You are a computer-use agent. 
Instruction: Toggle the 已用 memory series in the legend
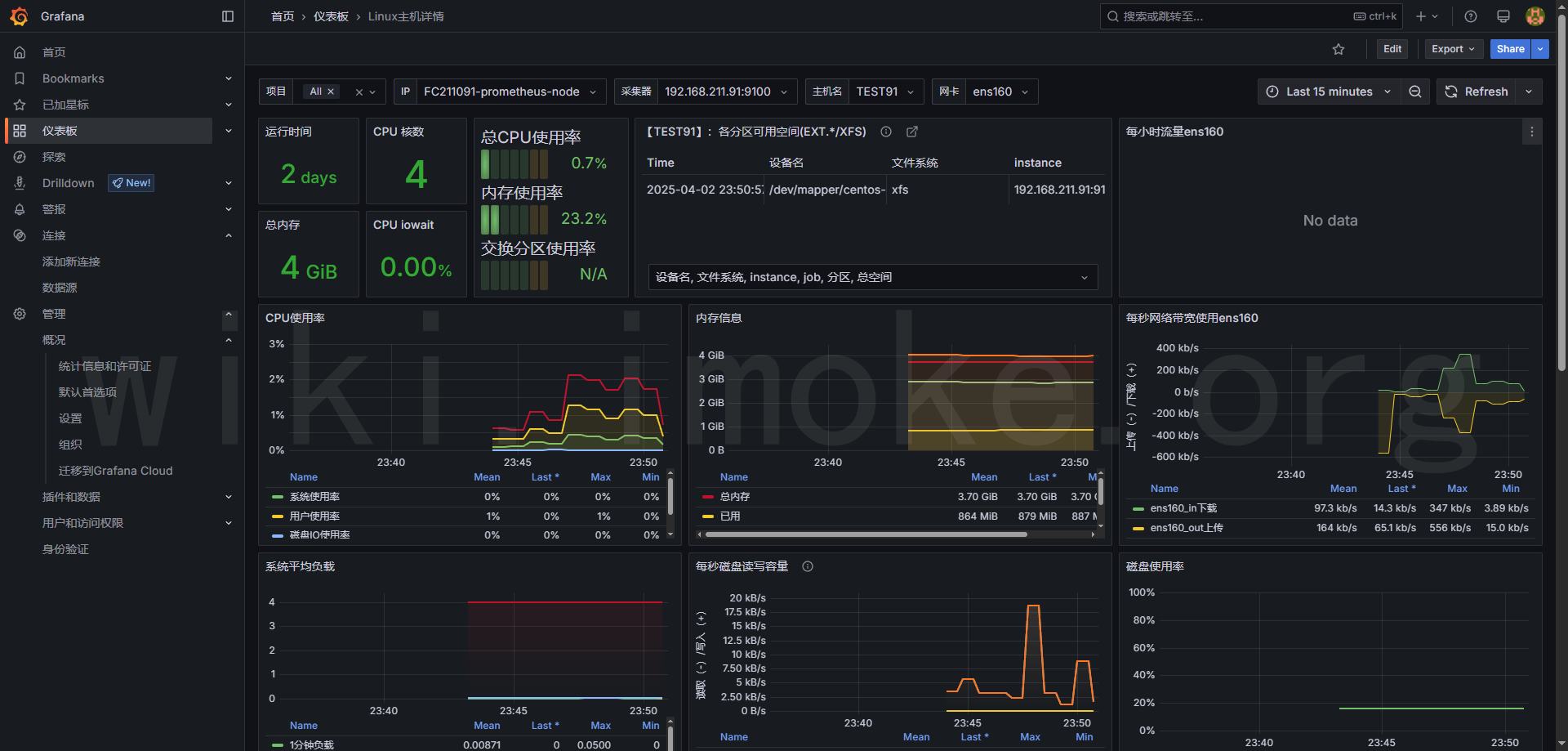pyautogui.click(x=730, y=516)
